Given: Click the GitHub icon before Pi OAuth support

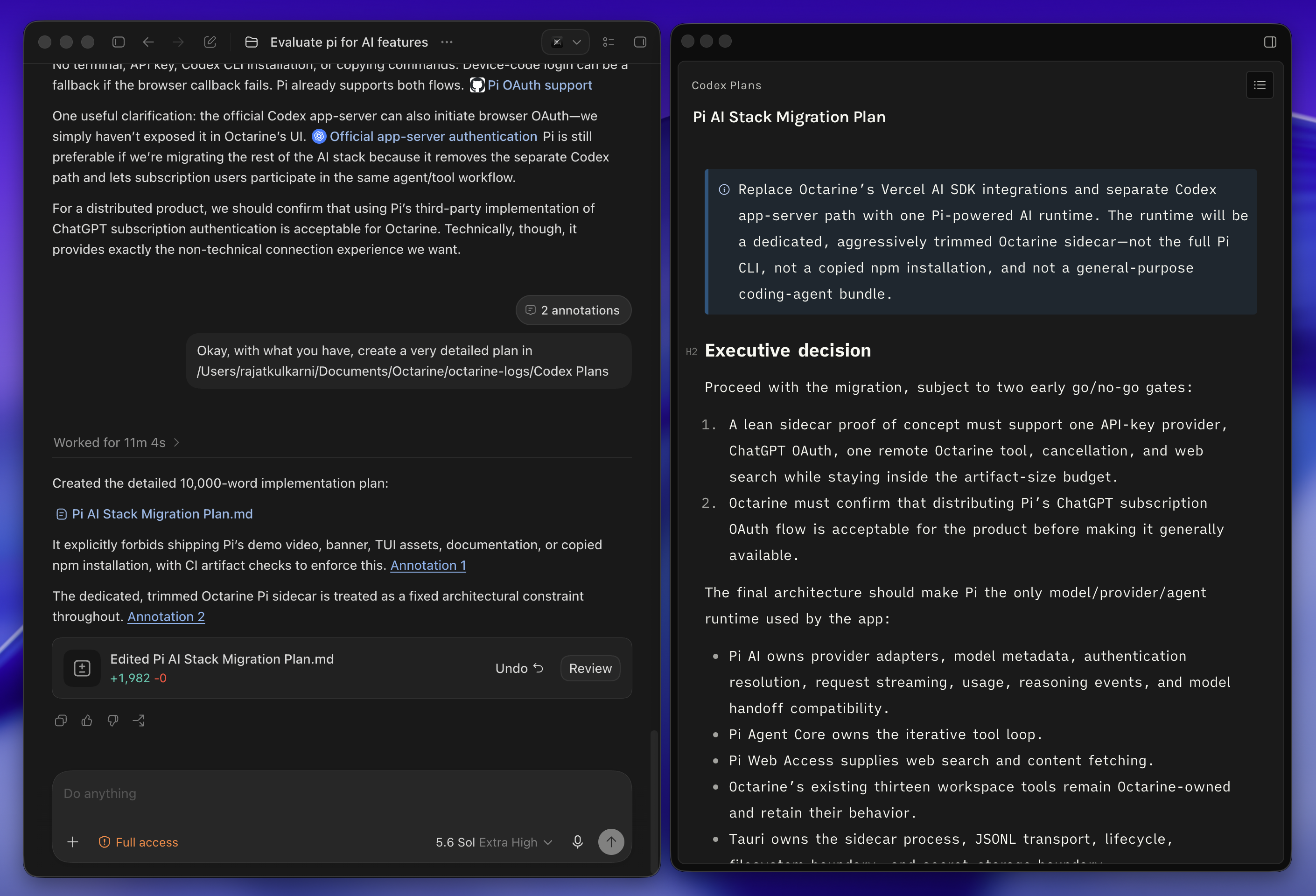Looking at the screenshot, I should click(x=477, y=85).
